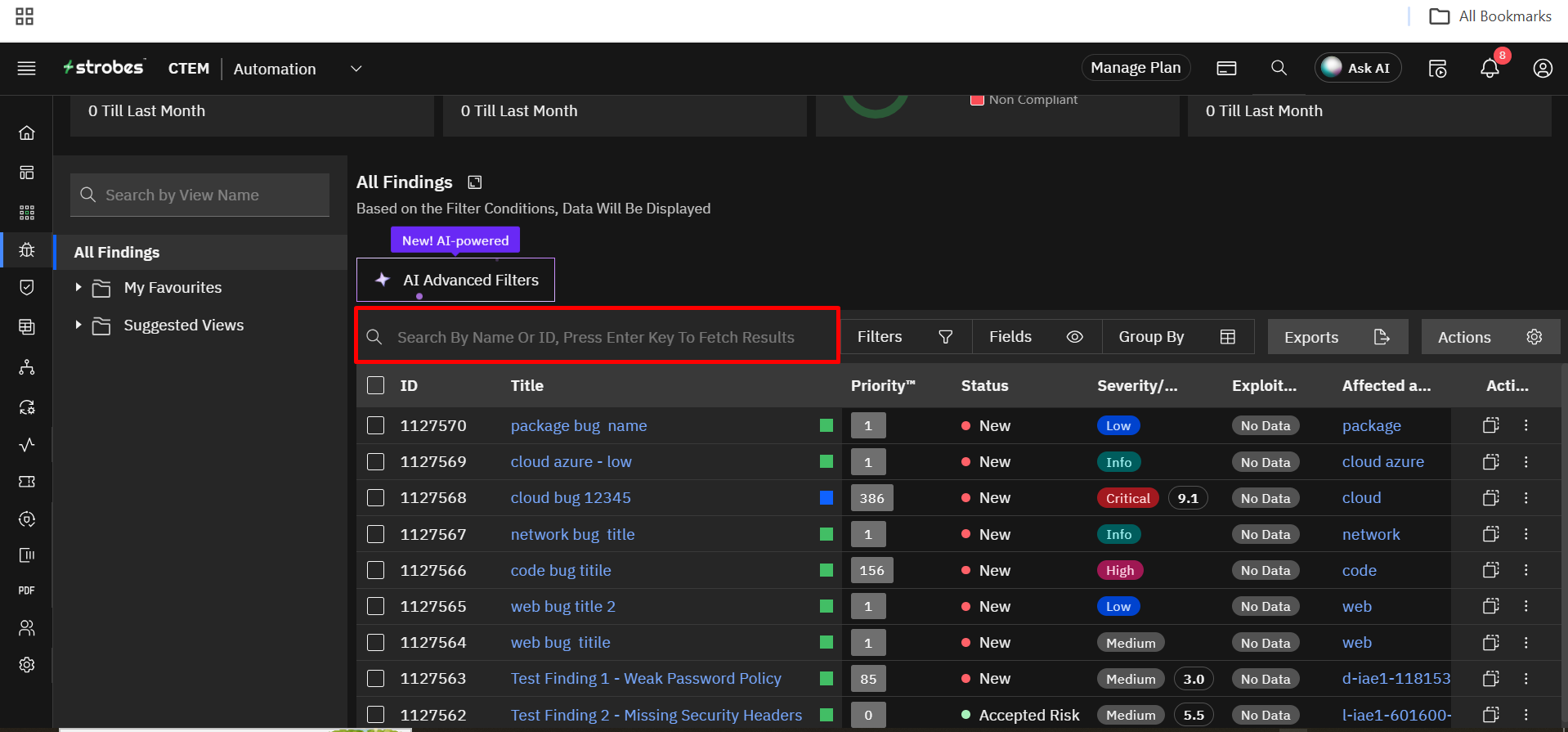Image resolution: width=1568 pixels, height=732 pixels.
Task: Click the user profile icon
Action: tap(1542, 69)
